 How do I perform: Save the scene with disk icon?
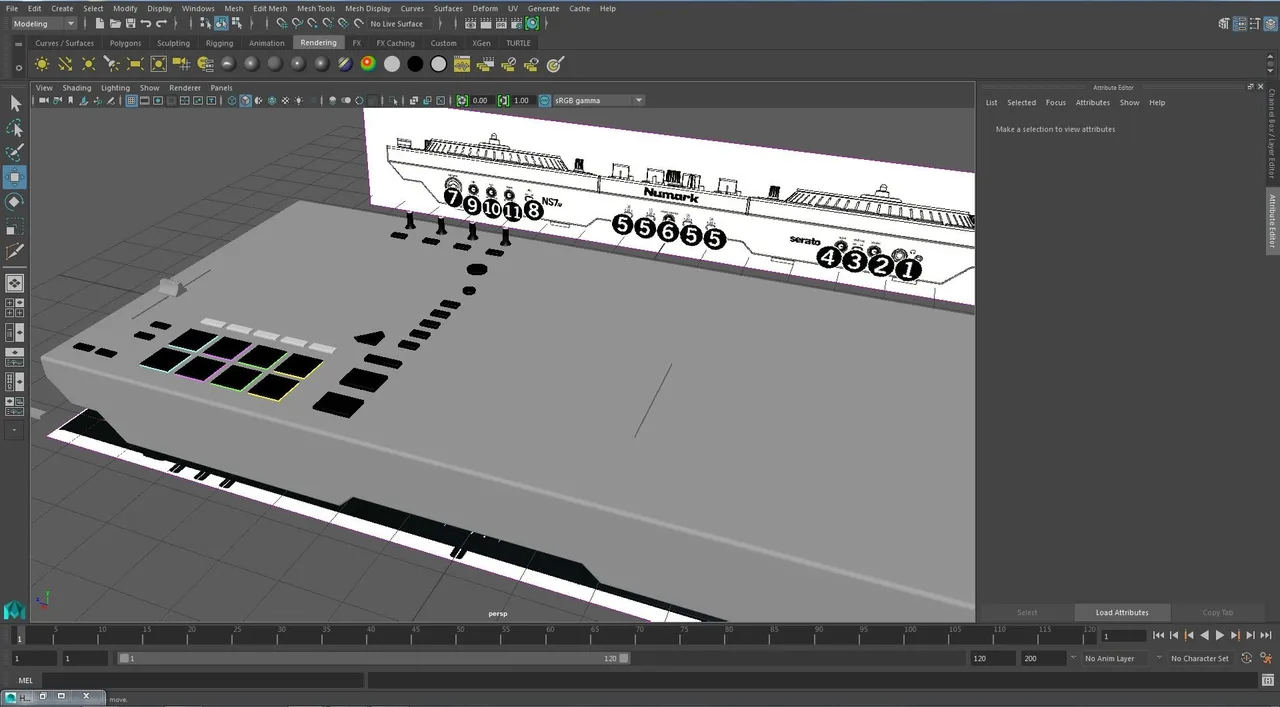click(131, 23)
